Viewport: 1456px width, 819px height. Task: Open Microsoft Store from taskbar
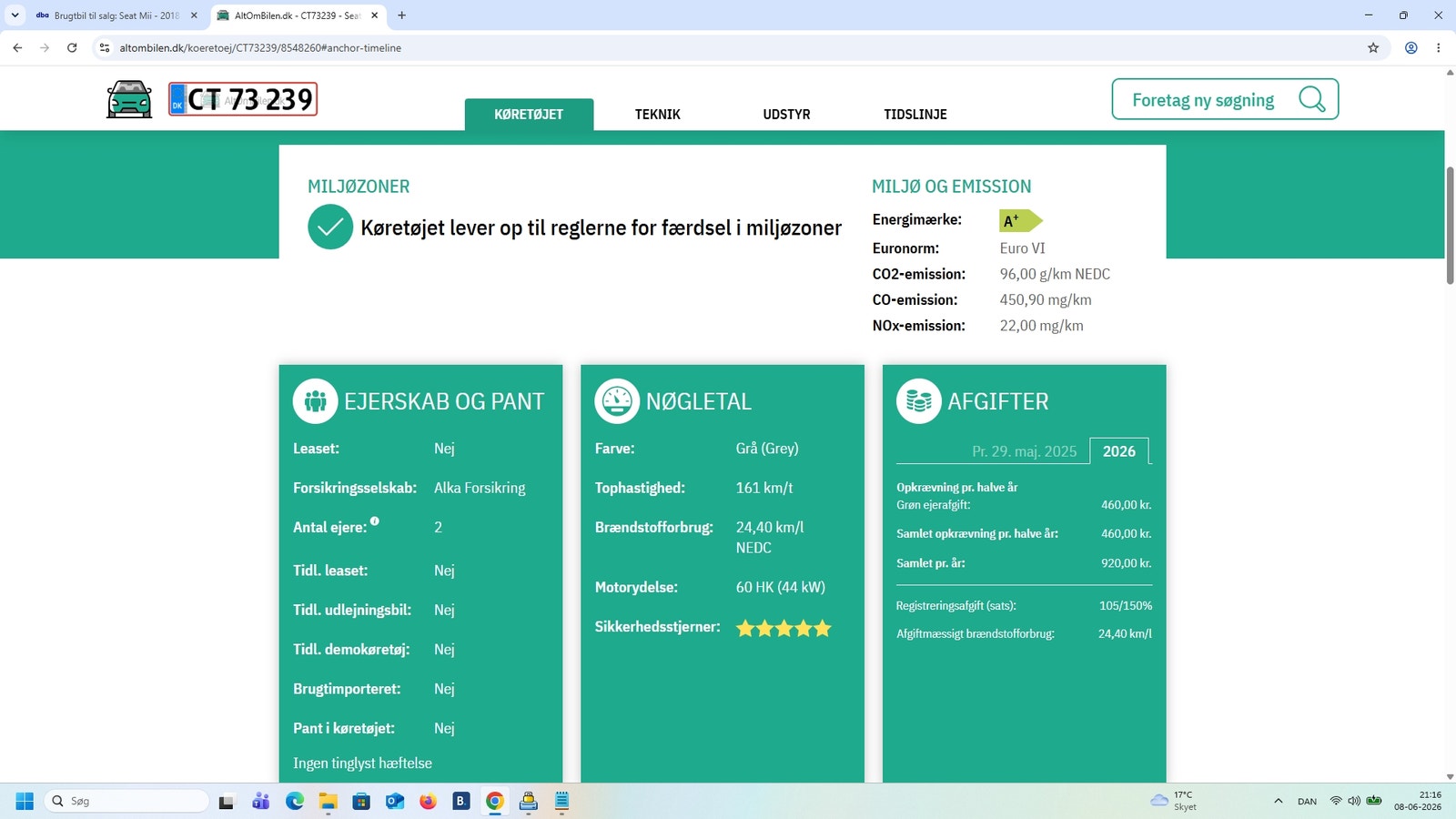[x=361, y=801]
